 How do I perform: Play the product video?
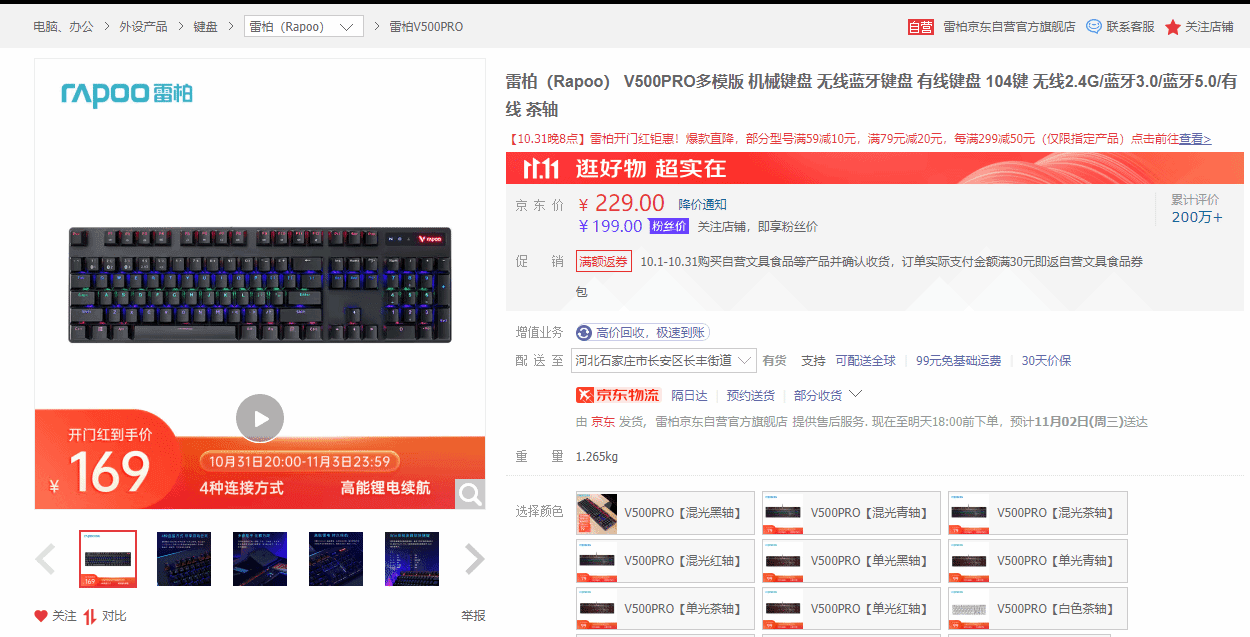(x=260, y=418)
